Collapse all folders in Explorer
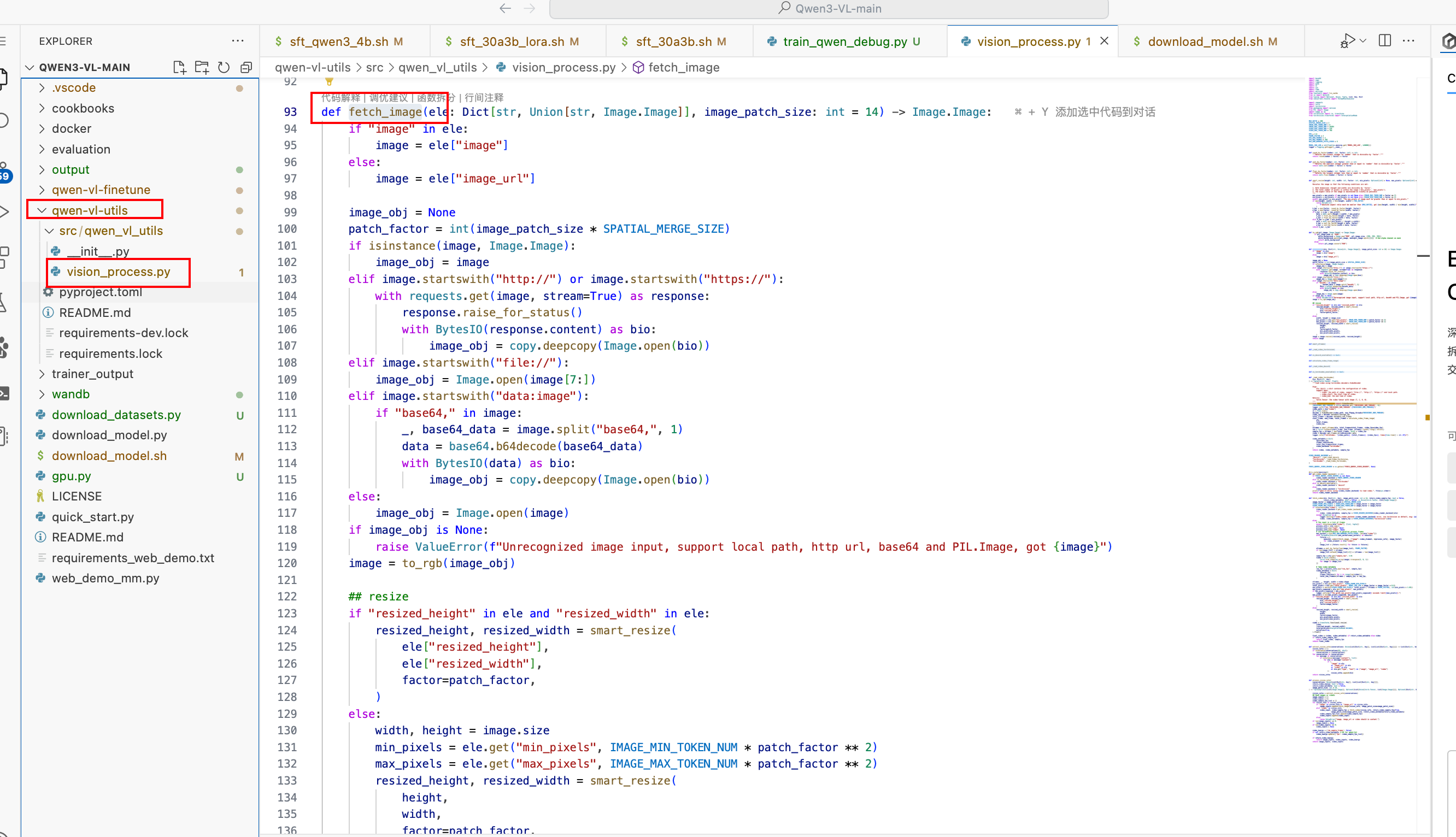Viewport: 1456px width, 837px height. coord(246,67)
